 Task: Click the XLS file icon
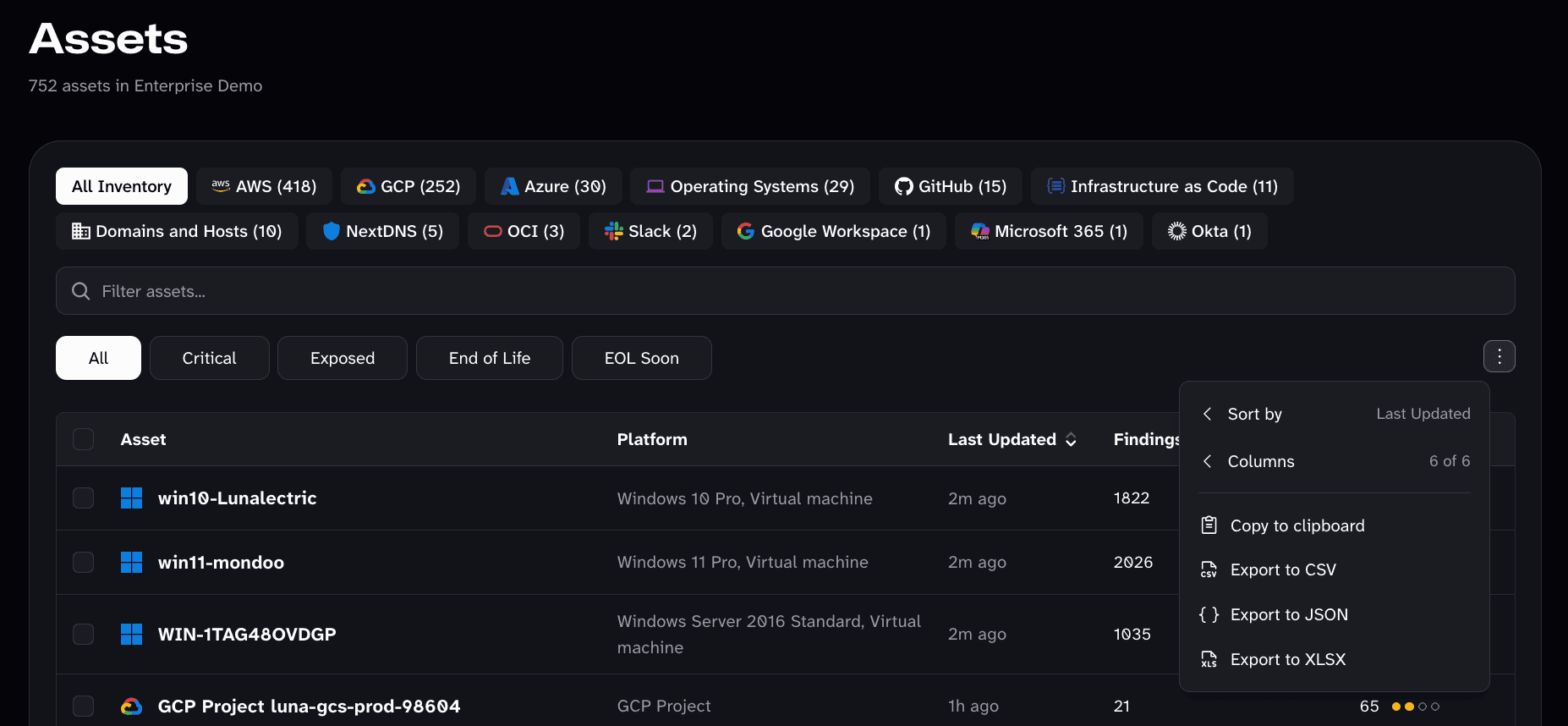click(1209, 659)
